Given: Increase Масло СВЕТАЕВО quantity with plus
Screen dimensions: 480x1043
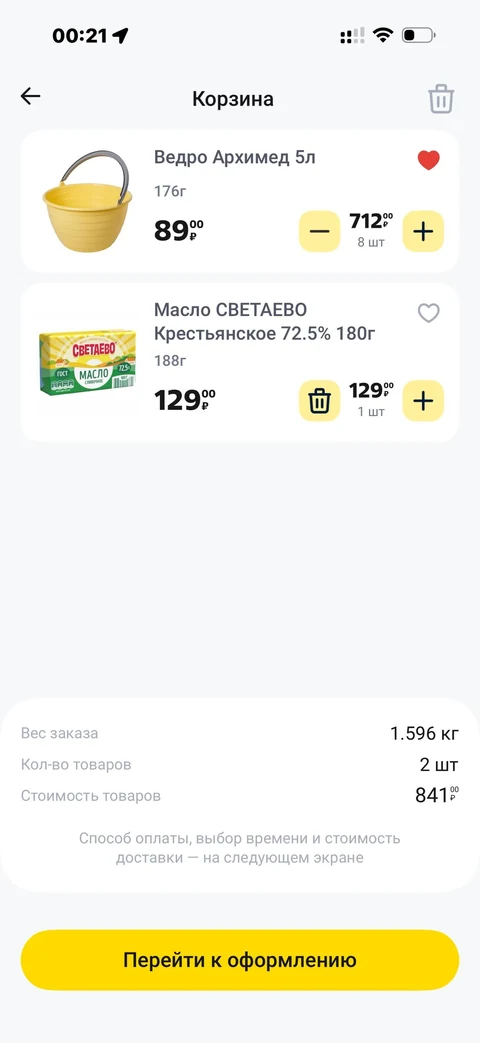Looking at the screenshot, I should tap(423, 400).
